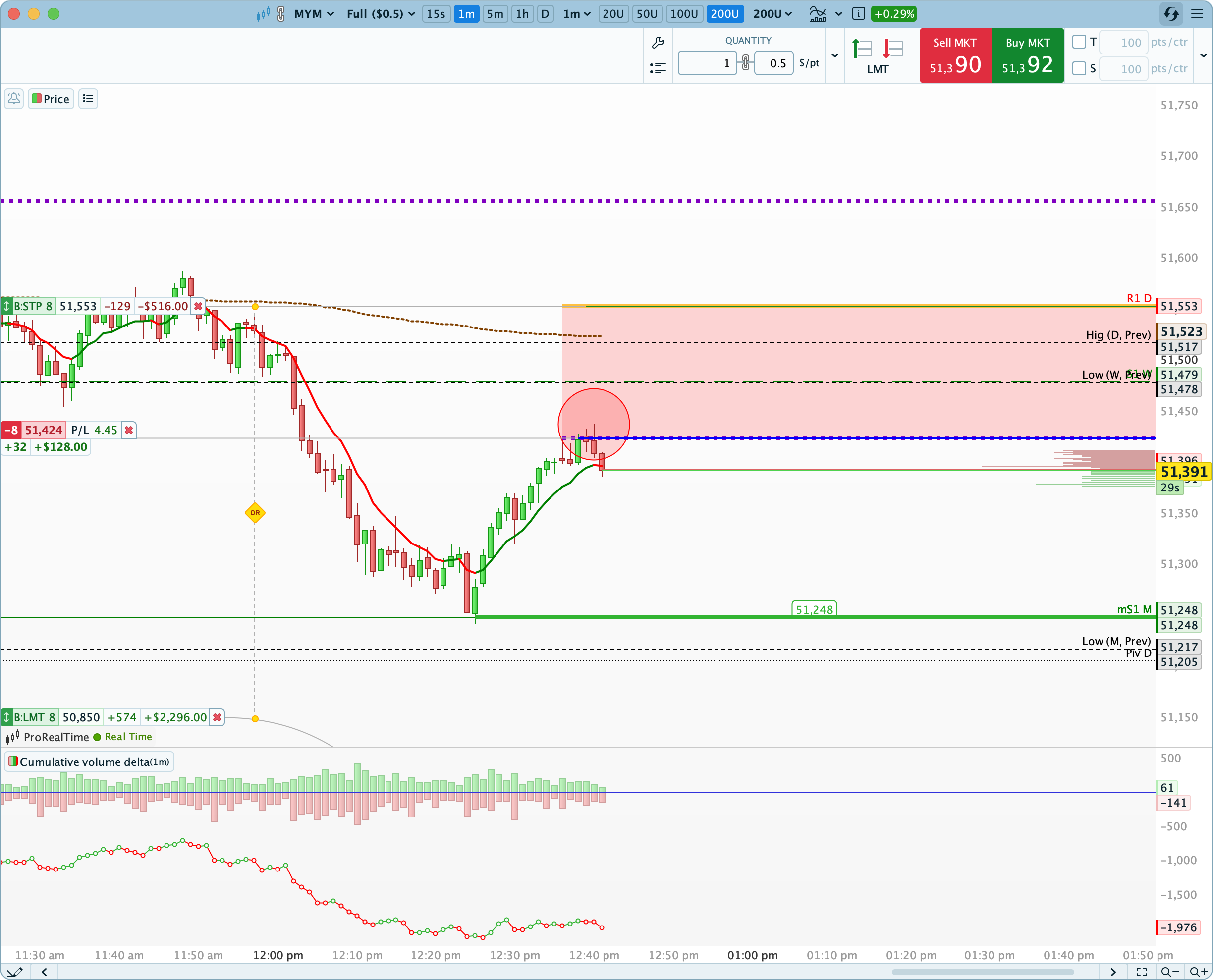Select the 50U history units
The width and height of the screenshot is (1213, 980).
pyautogui.click(x=647, y=14)
